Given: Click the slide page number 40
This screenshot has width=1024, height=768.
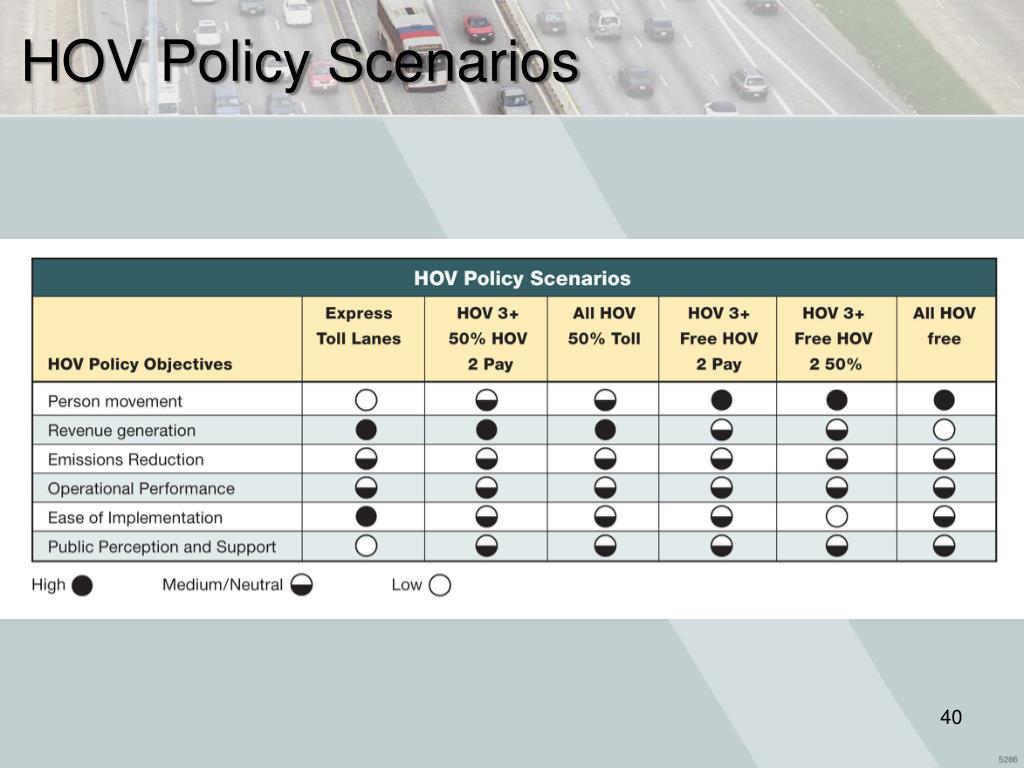Looking at the screenshot, I should point(951,717).
